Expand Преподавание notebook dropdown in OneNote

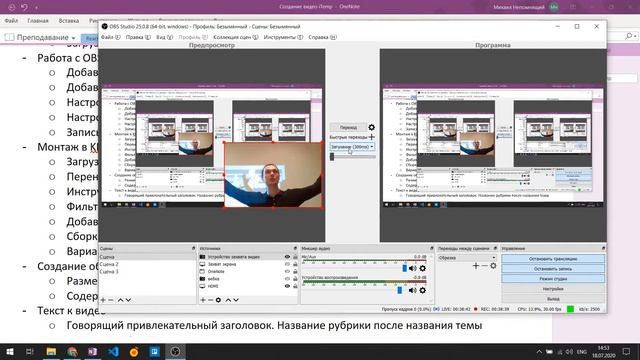[x=73, y=38]
